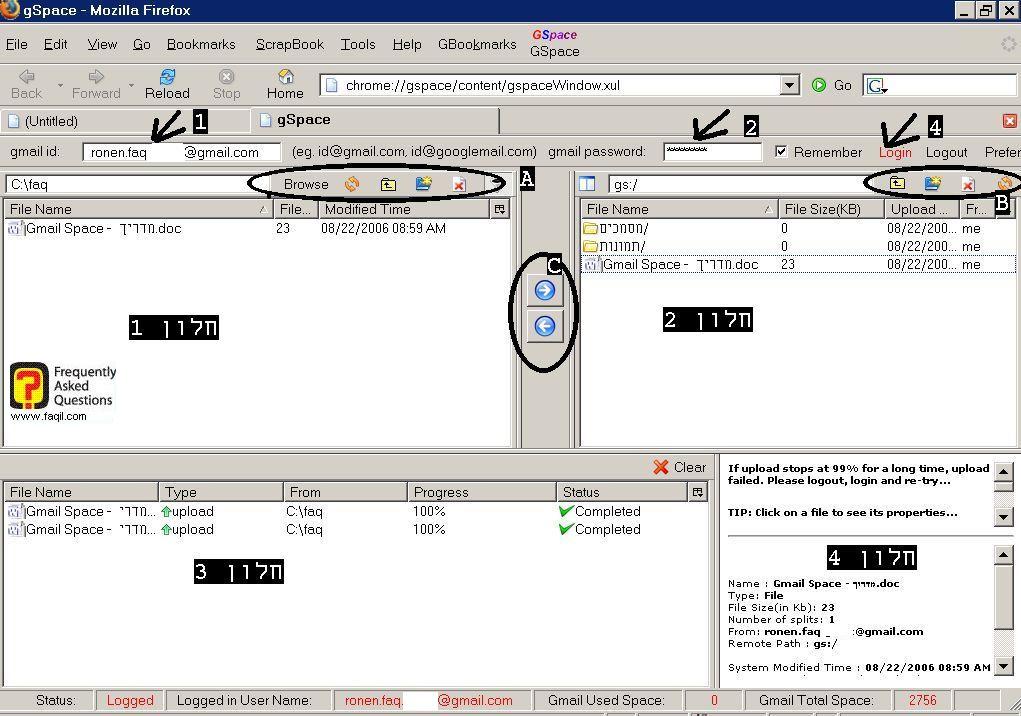Refresh the remote gs:/ listing

click(1005, 184)
